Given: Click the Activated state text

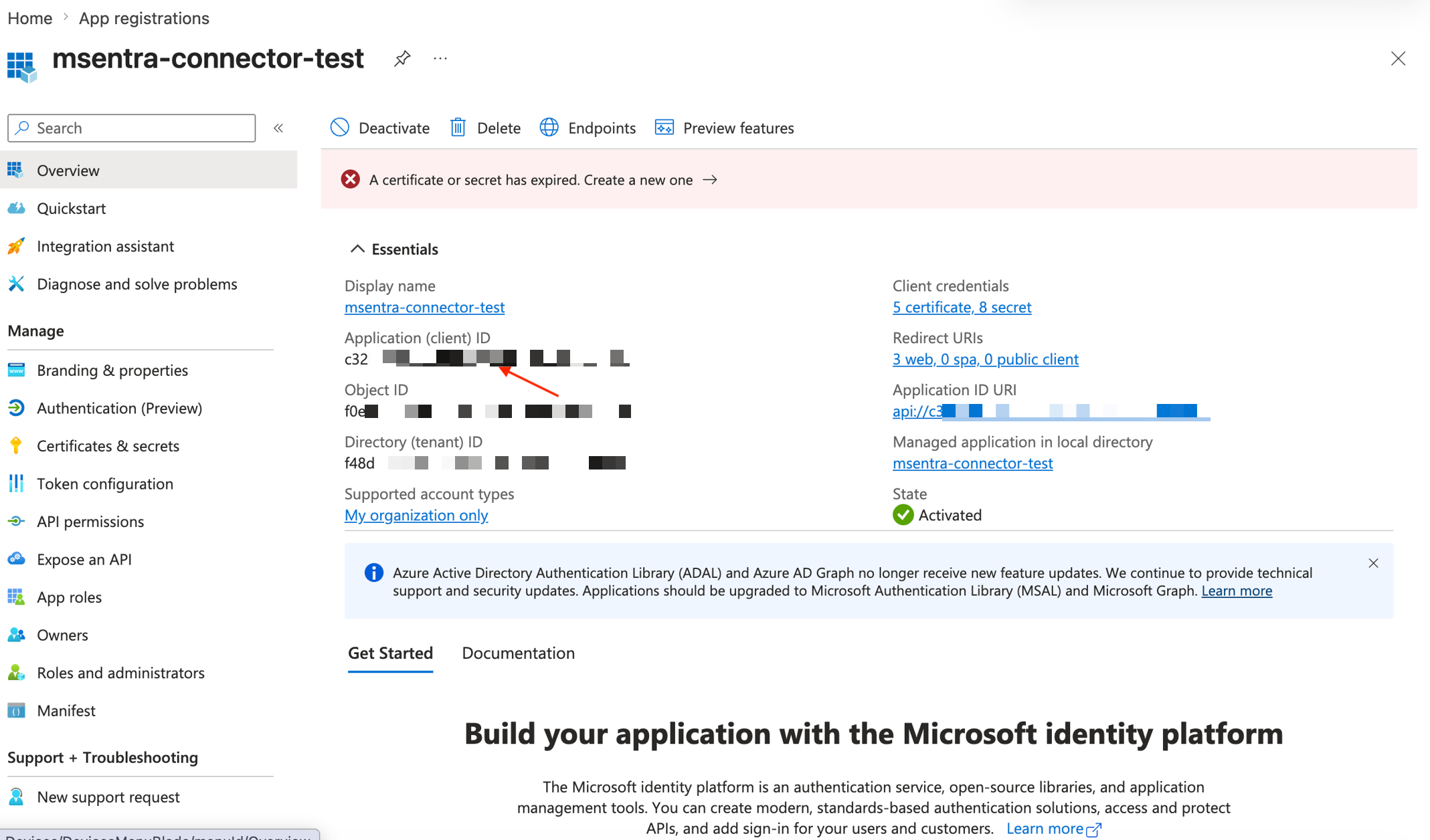Looking at the screenshot, I should [x=950, y=515].
